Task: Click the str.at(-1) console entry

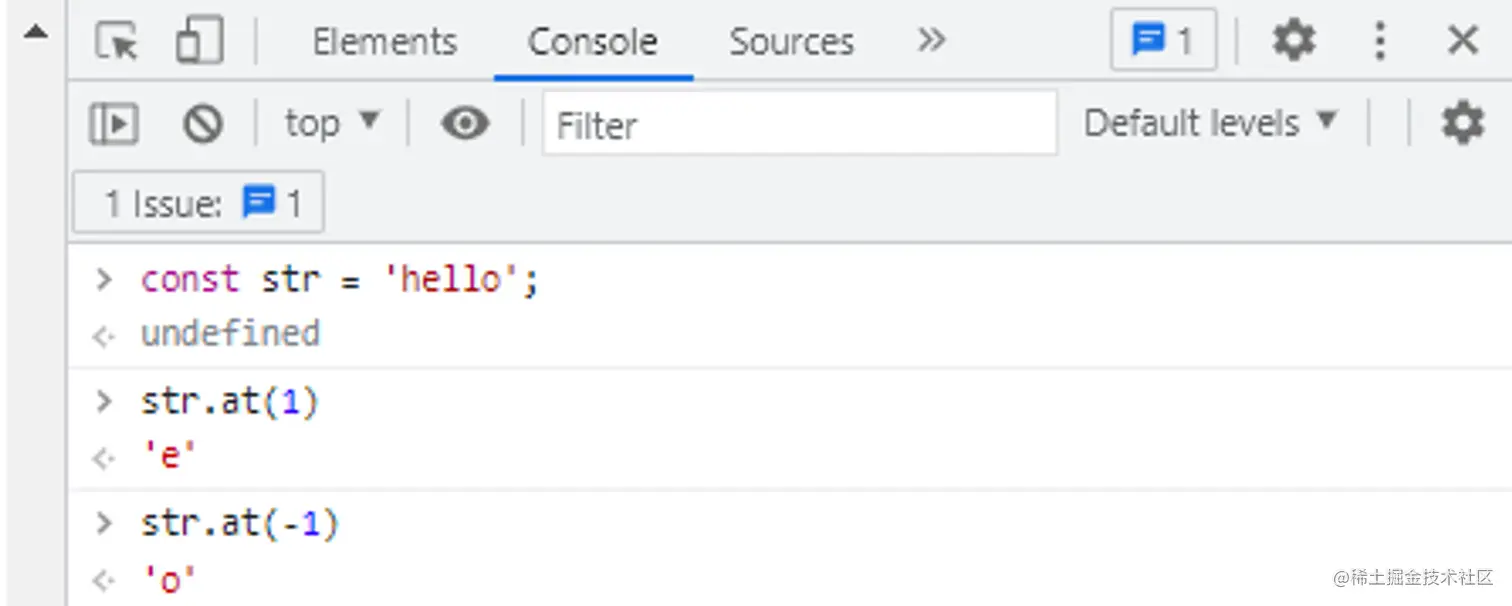Action: (x=239, y=524)
